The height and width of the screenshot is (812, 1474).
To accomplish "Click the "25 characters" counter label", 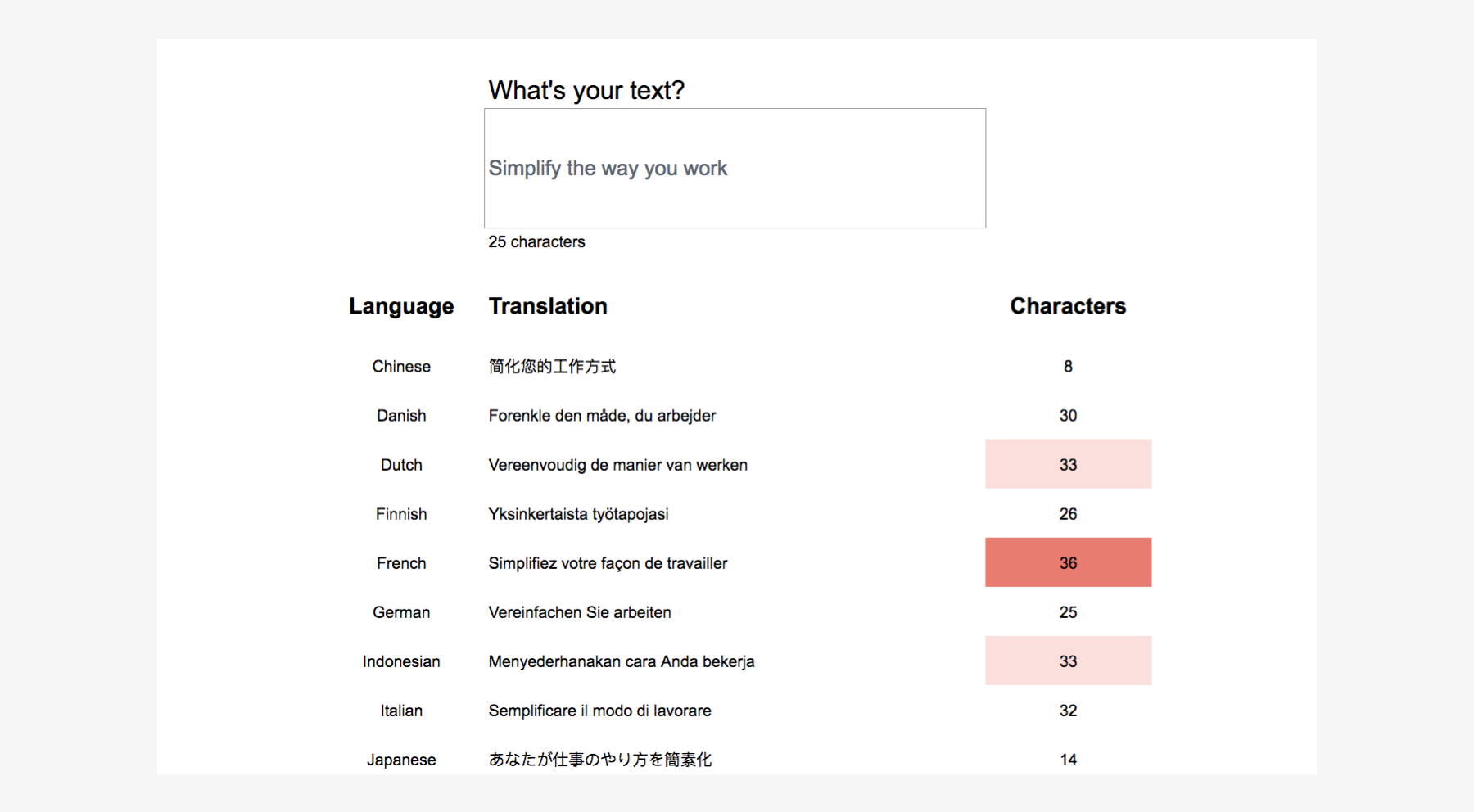I will coord(536,242).
